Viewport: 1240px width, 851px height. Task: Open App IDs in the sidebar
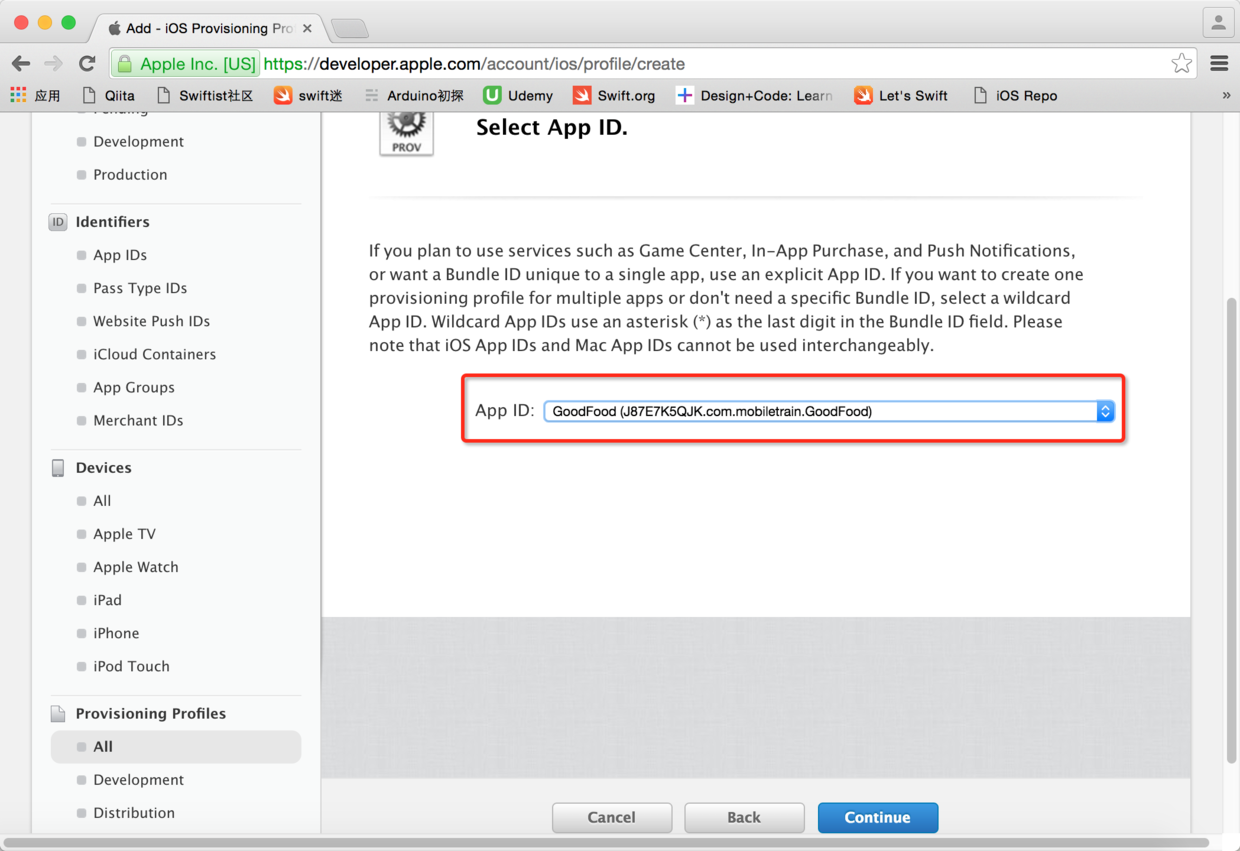(120, 255)
